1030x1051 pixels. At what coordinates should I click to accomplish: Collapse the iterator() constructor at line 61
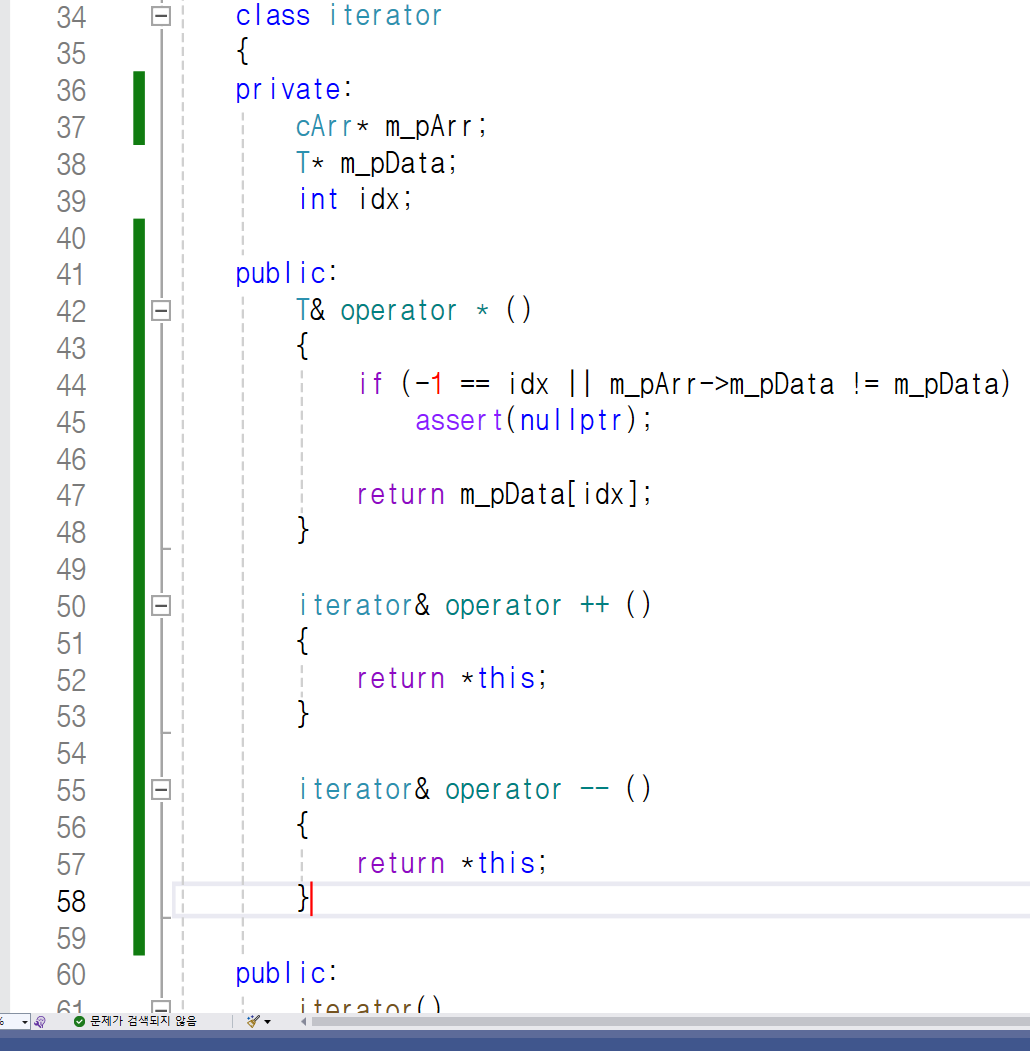pyautogui.click(x=161, y=1007)
